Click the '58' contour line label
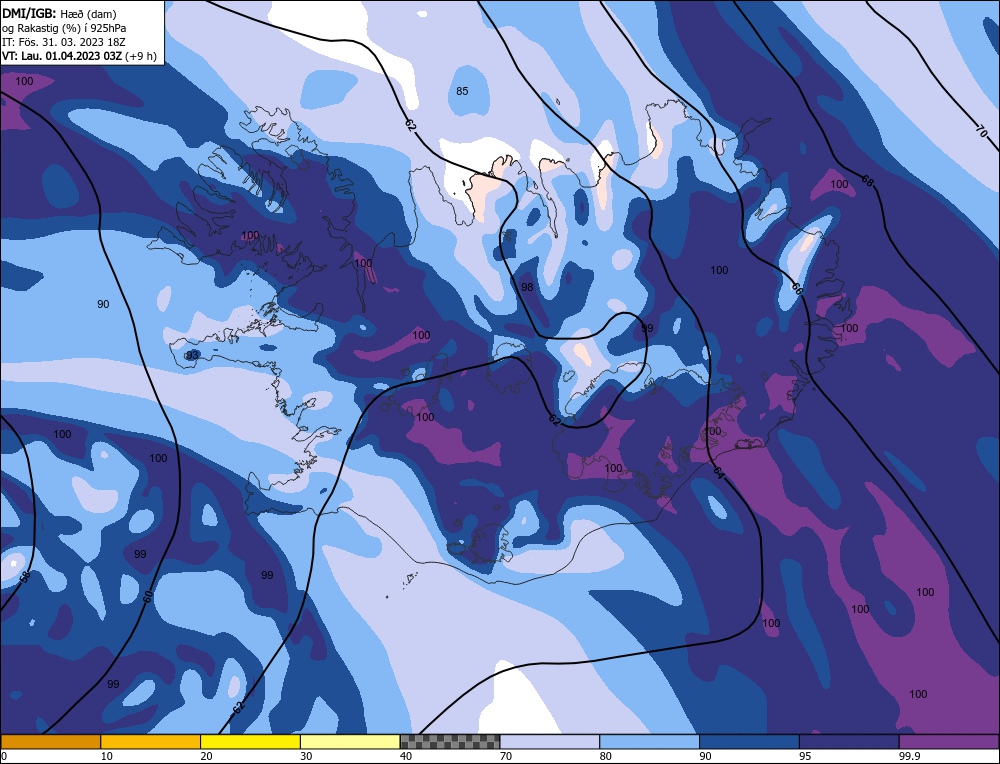The image size is (1000, 764). (25, 578)
